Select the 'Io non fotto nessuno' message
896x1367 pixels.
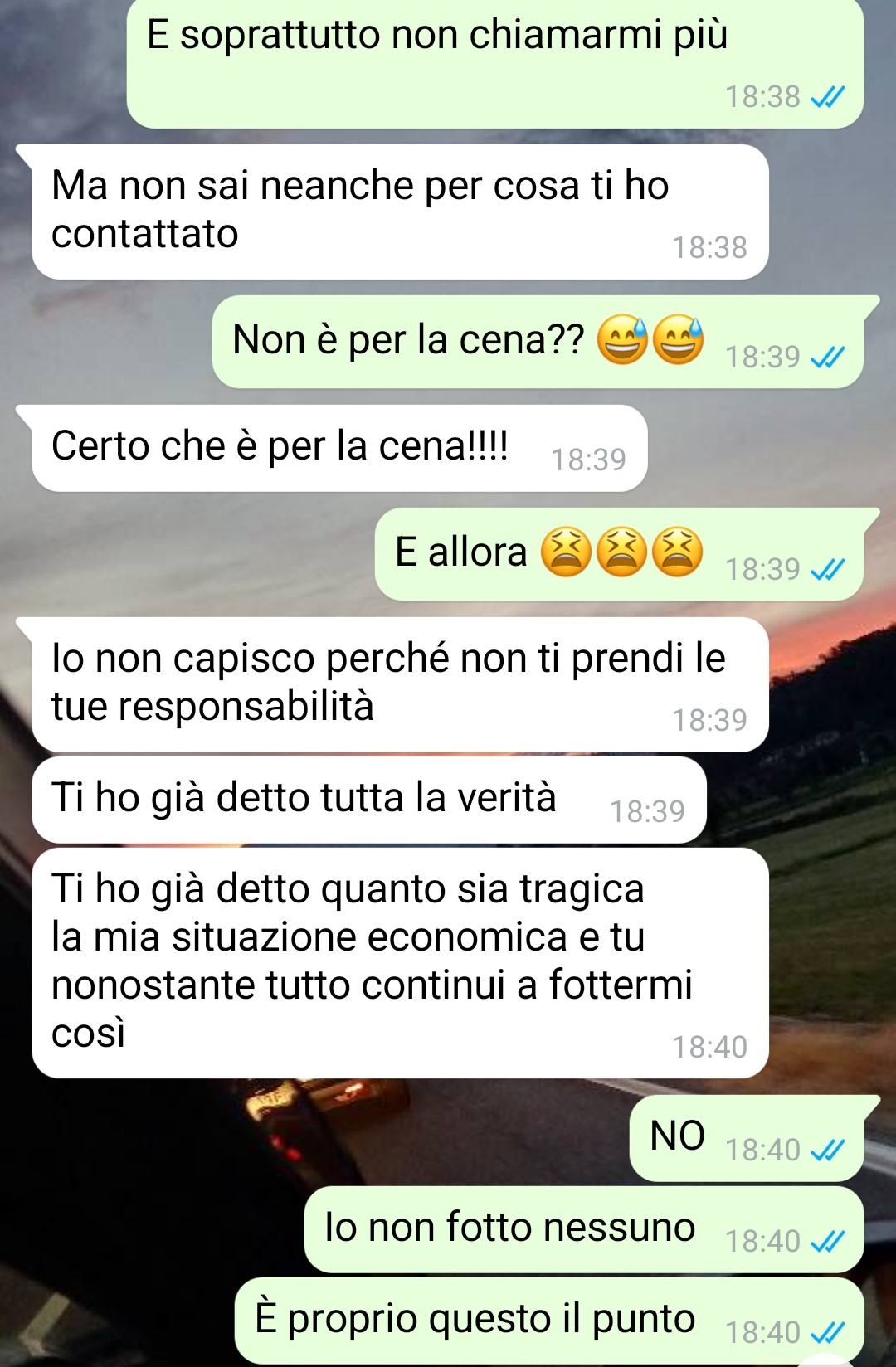[x=584, y=1229]
